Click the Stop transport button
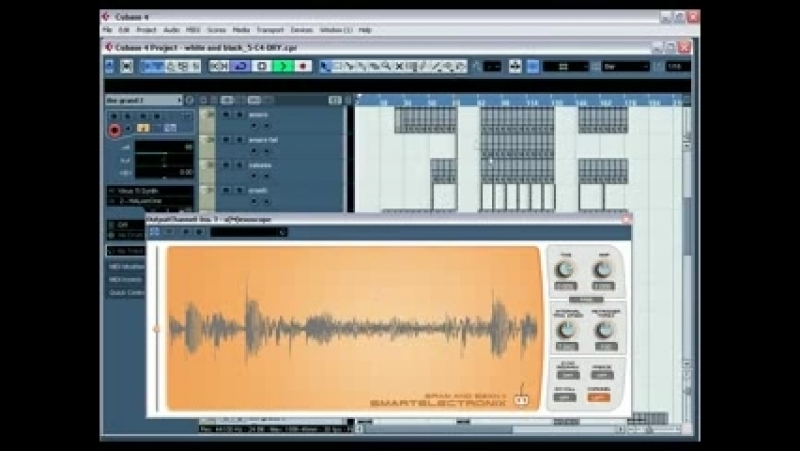800x451 pixels. 262,66
